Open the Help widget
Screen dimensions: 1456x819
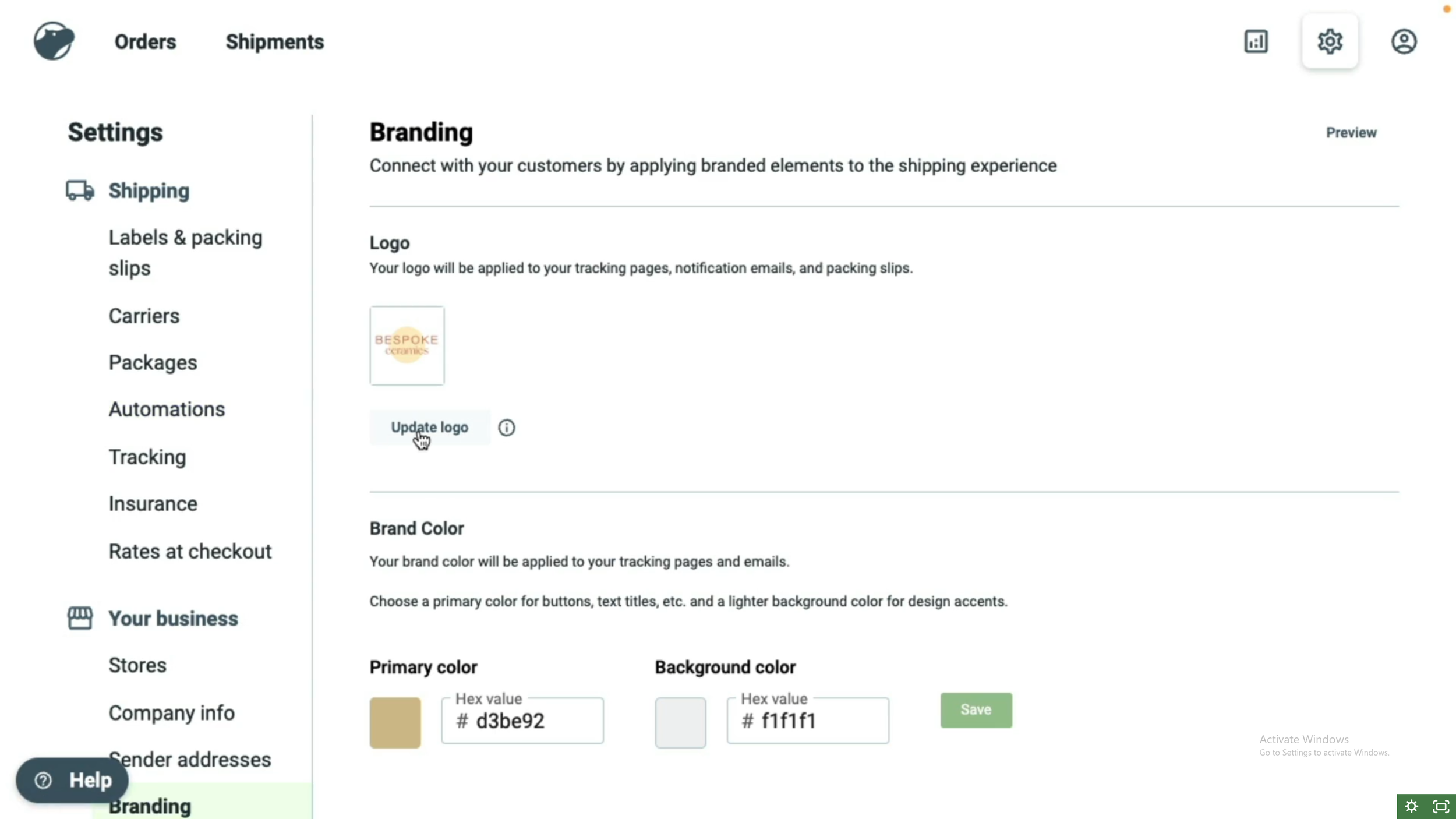click(72, 780)
